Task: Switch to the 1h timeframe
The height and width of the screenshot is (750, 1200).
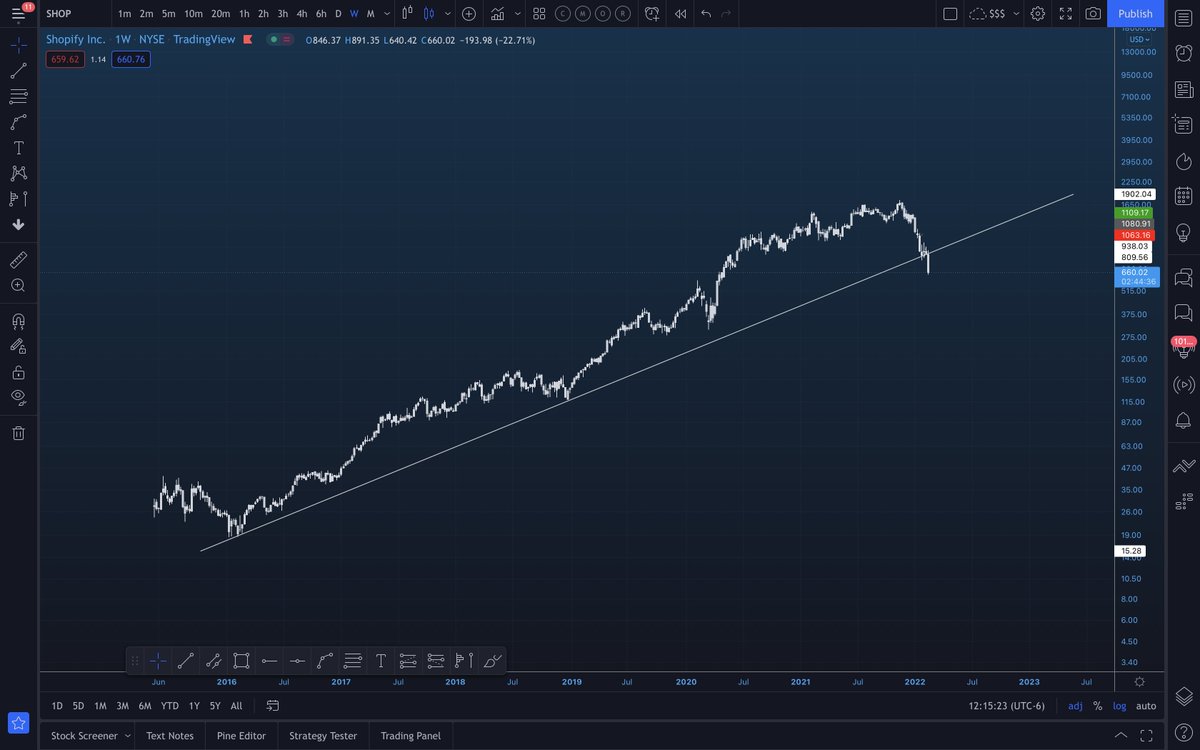Action: (244, 14)
